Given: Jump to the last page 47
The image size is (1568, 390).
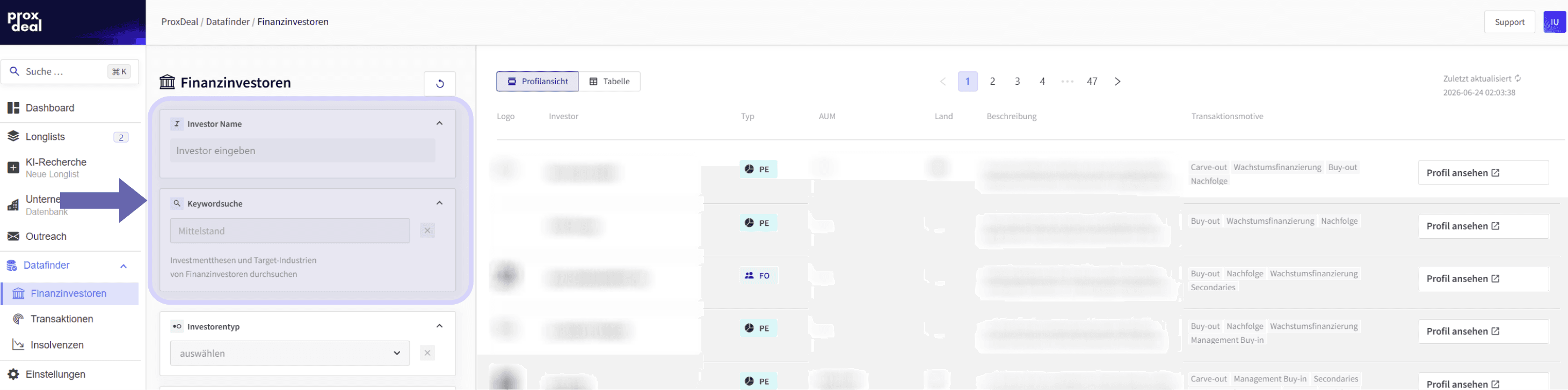Looking at the screenshot, I should click(x=1093, y=82).
